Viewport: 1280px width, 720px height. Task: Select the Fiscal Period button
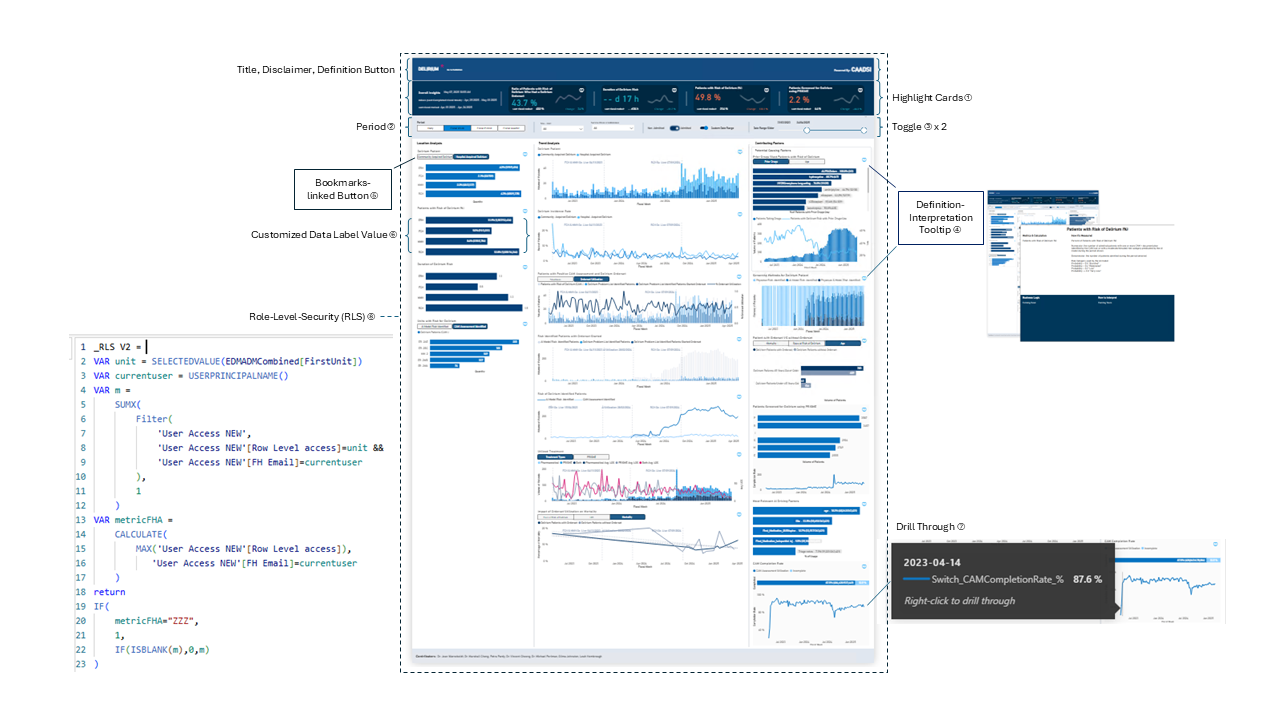point(484,128)
